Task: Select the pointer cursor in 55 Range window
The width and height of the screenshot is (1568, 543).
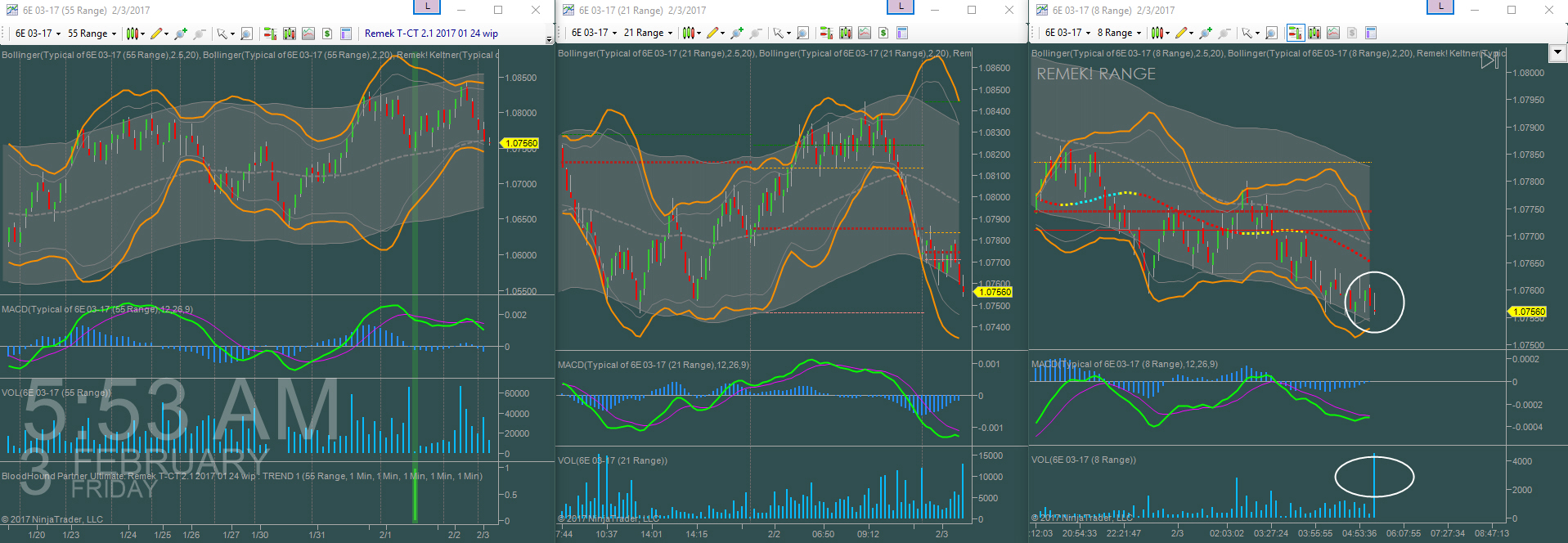Action: click(x=222, y=34)
